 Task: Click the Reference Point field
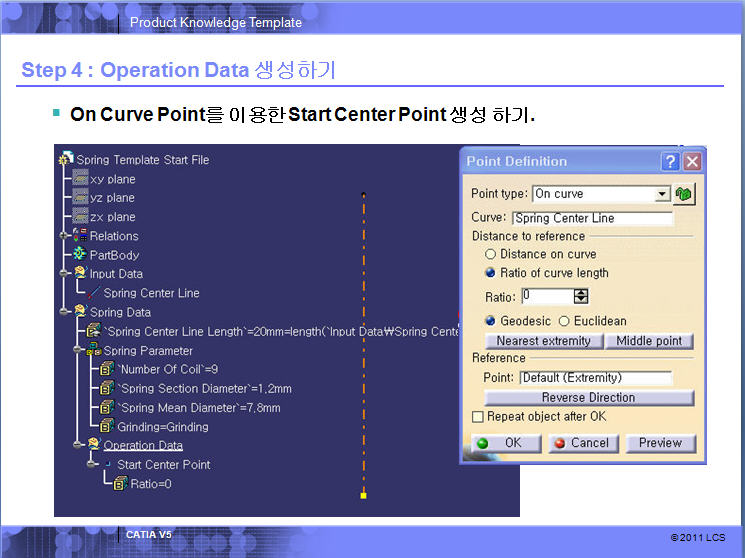[596, 378]
